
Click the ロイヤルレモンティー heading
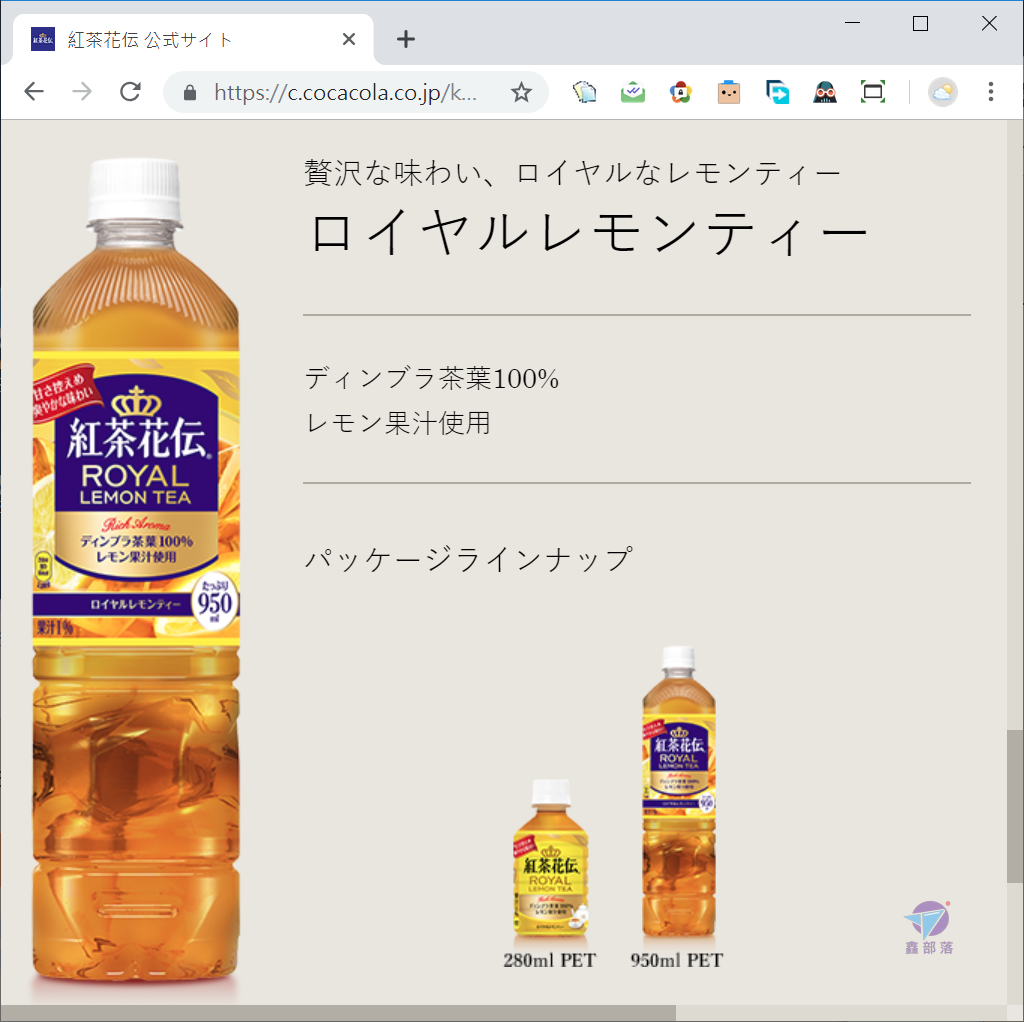588,232
